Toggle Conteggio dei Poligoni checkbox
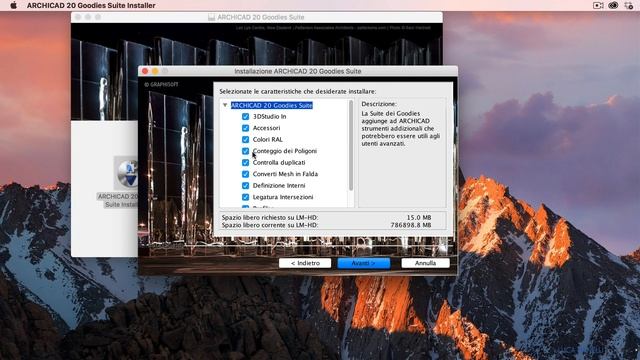The width and height of the screenshot is (640, 360). point(245,151)
